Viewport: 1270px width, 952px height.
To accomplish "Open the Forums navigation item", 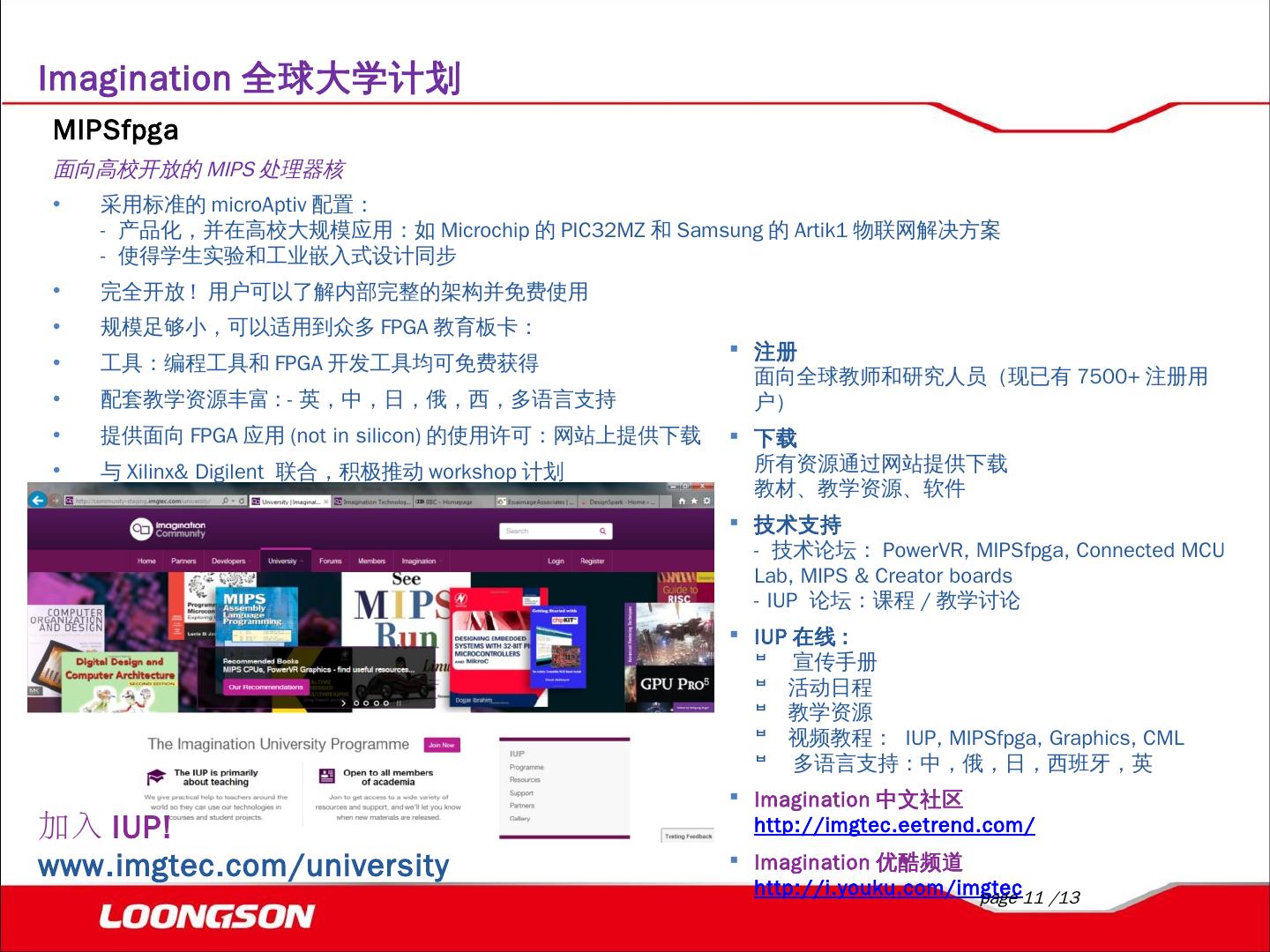I will click(330, 562).
